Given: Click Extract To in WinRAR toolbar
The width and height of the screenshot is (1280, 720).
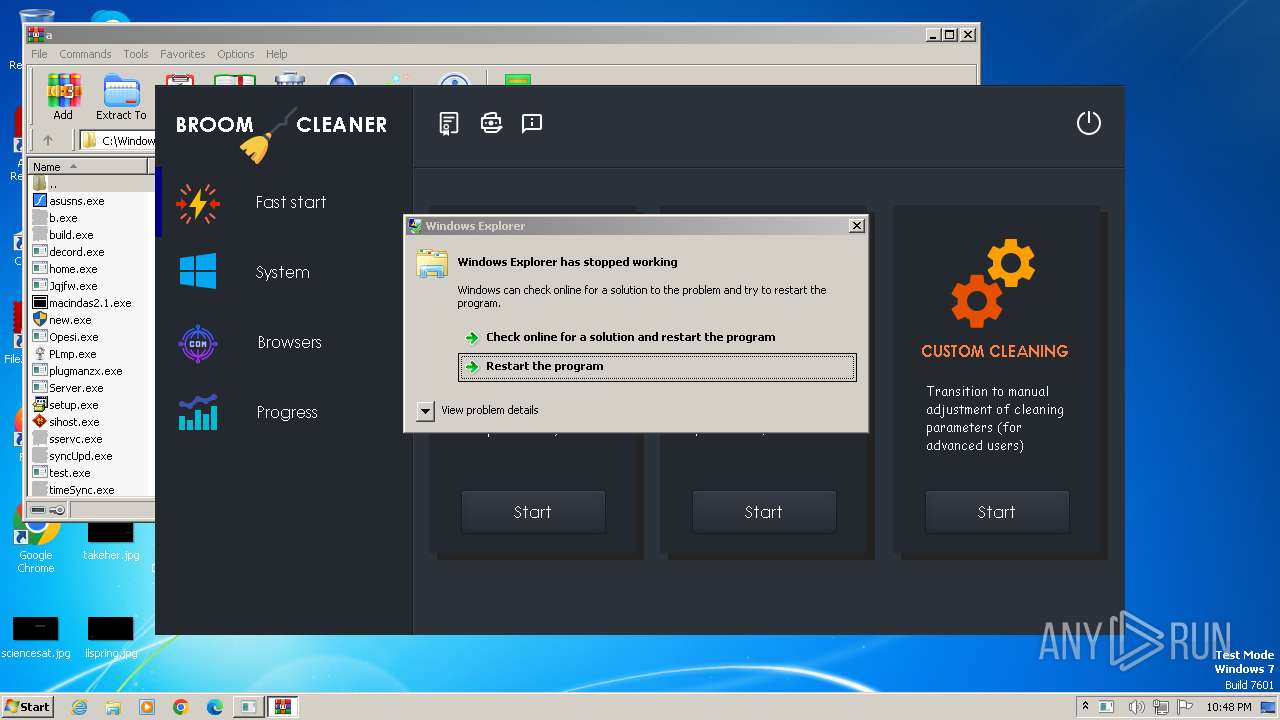Looking at the screenshot, I should click(x=121, y=98).
